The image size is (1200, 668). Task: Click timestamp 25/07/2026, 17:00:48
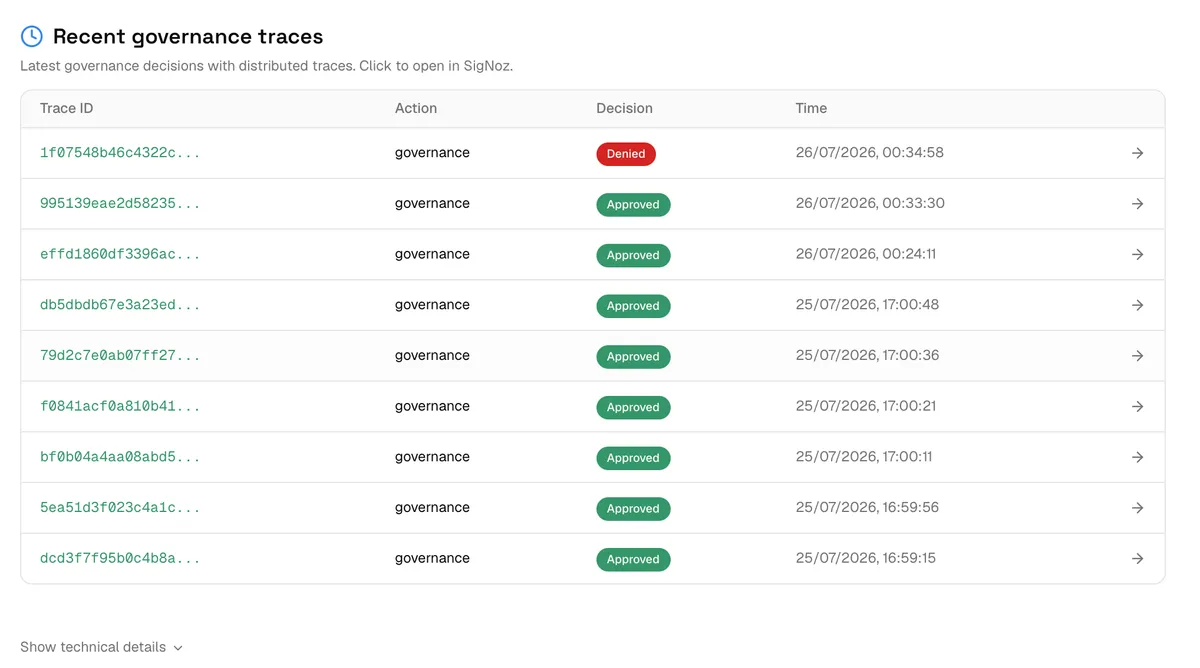pyautogui.click(x=868, y=305)
